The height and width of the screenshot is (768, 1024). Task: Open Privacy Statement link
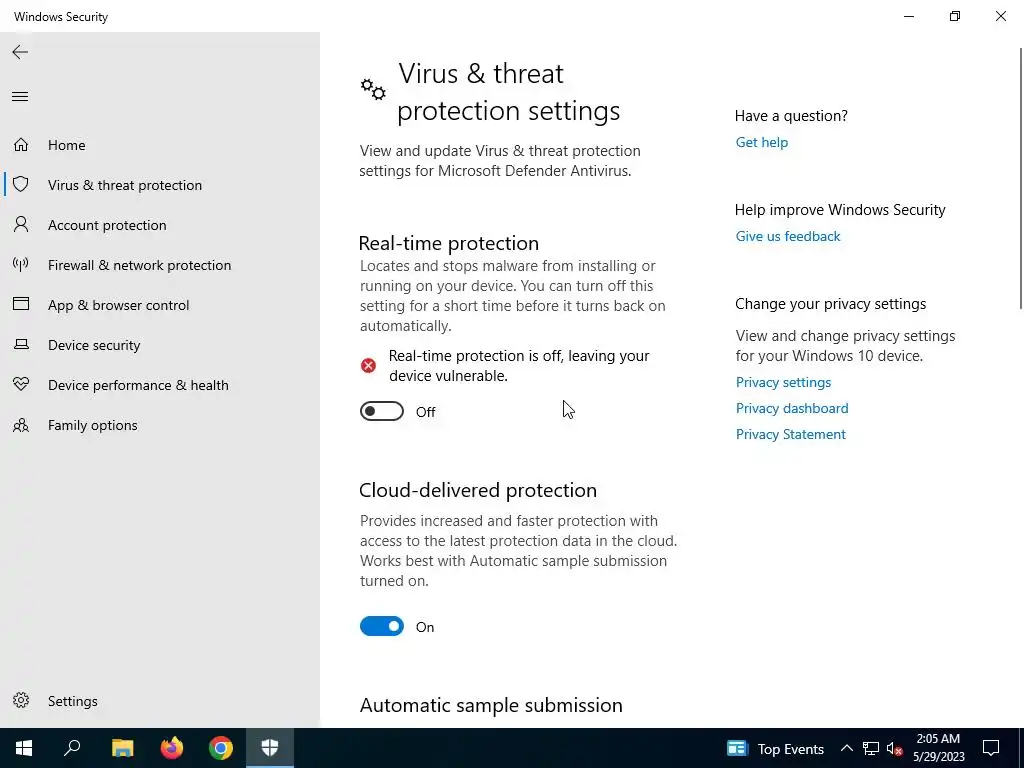(x=790, y=434)
